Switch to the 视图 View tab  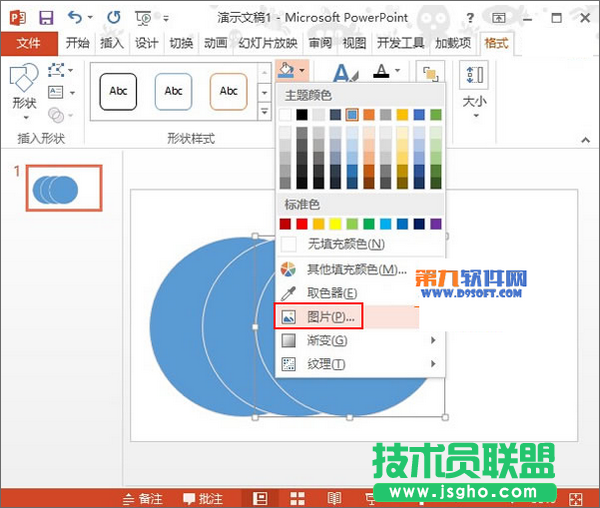point(354,43)
